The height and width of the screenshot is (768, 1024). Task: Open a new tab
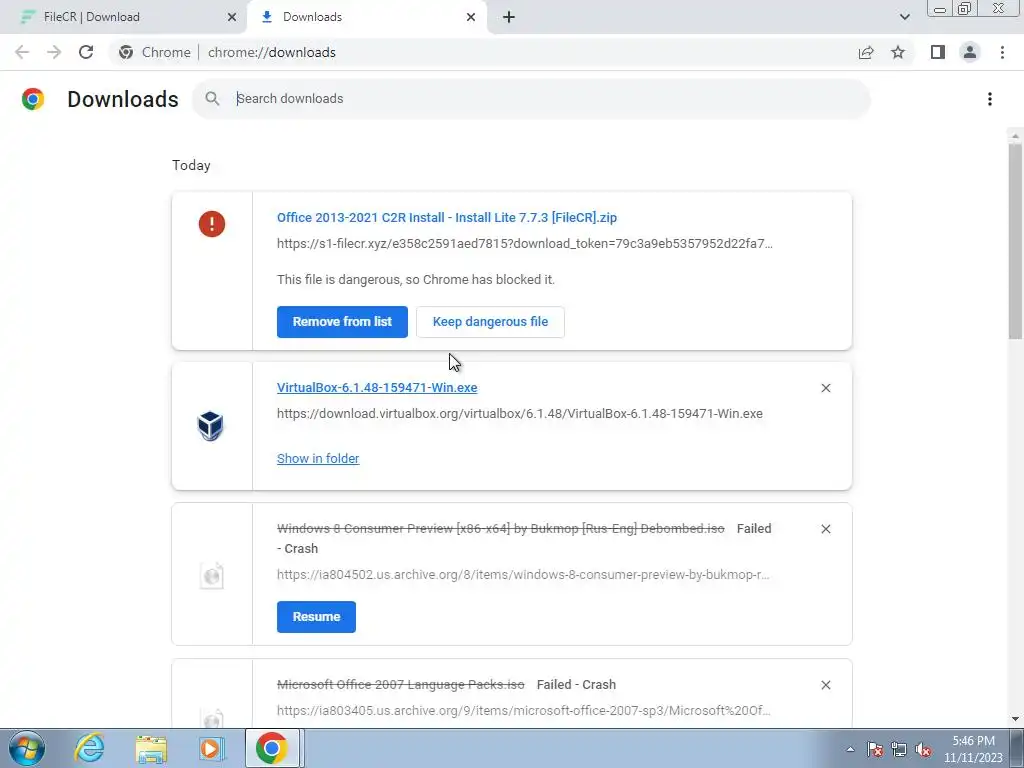coord(509,17)
